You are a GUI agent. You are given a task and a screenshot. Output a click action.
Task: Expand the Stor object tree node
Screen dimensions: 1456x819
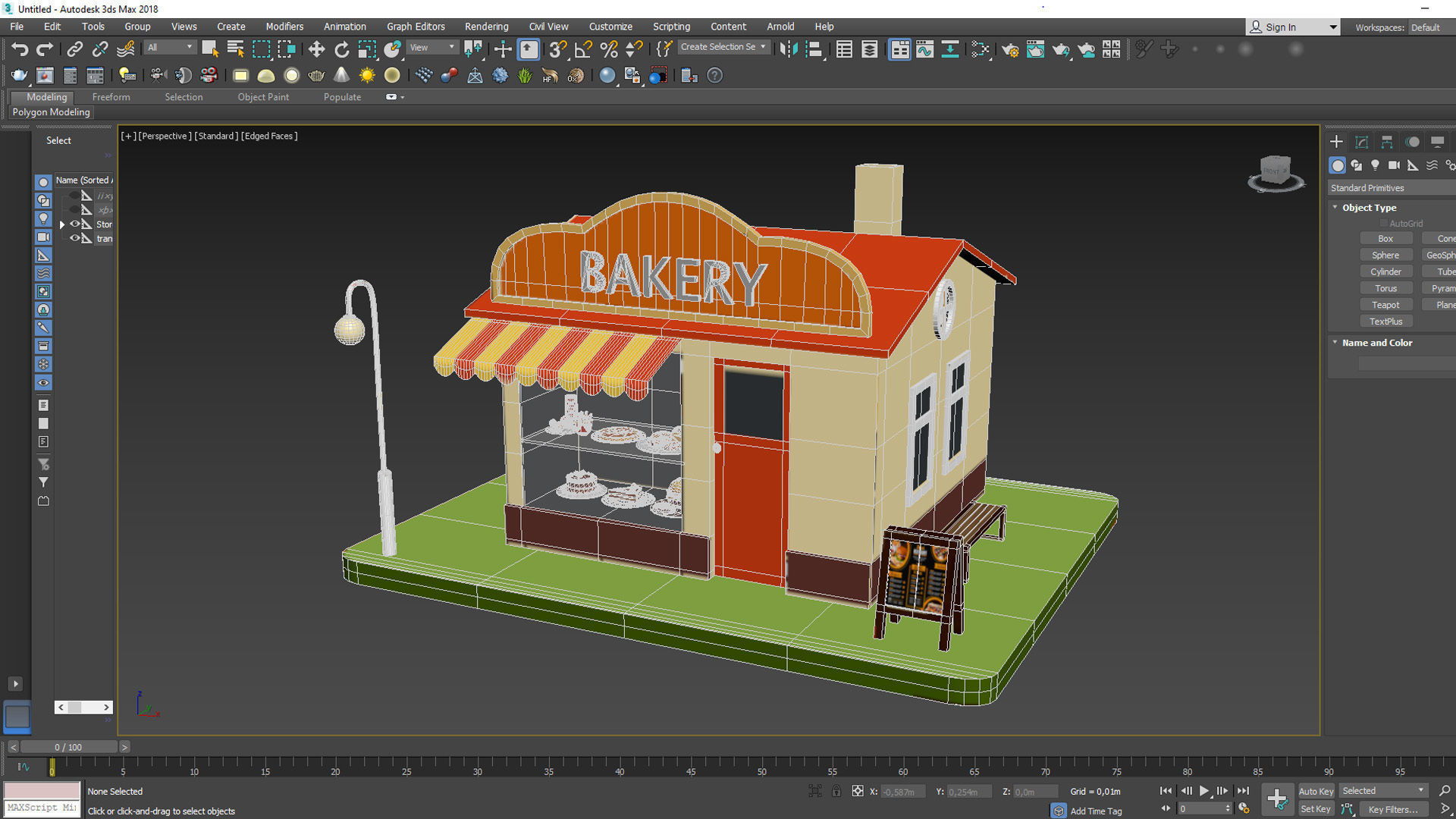click(62, 224)
